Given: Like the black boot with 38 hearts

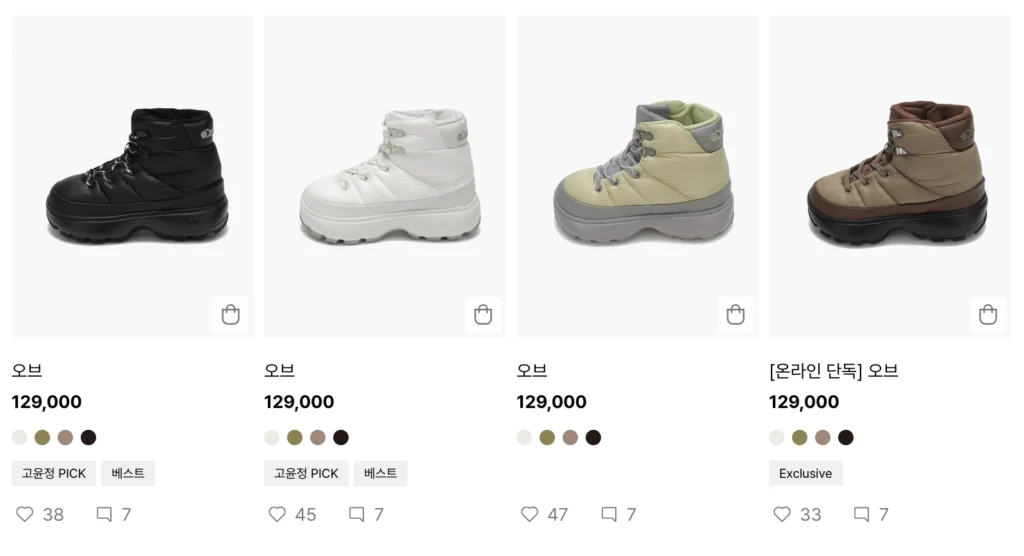Looking at the screenshot, I should pyautogui.click(x=25, y=514).
